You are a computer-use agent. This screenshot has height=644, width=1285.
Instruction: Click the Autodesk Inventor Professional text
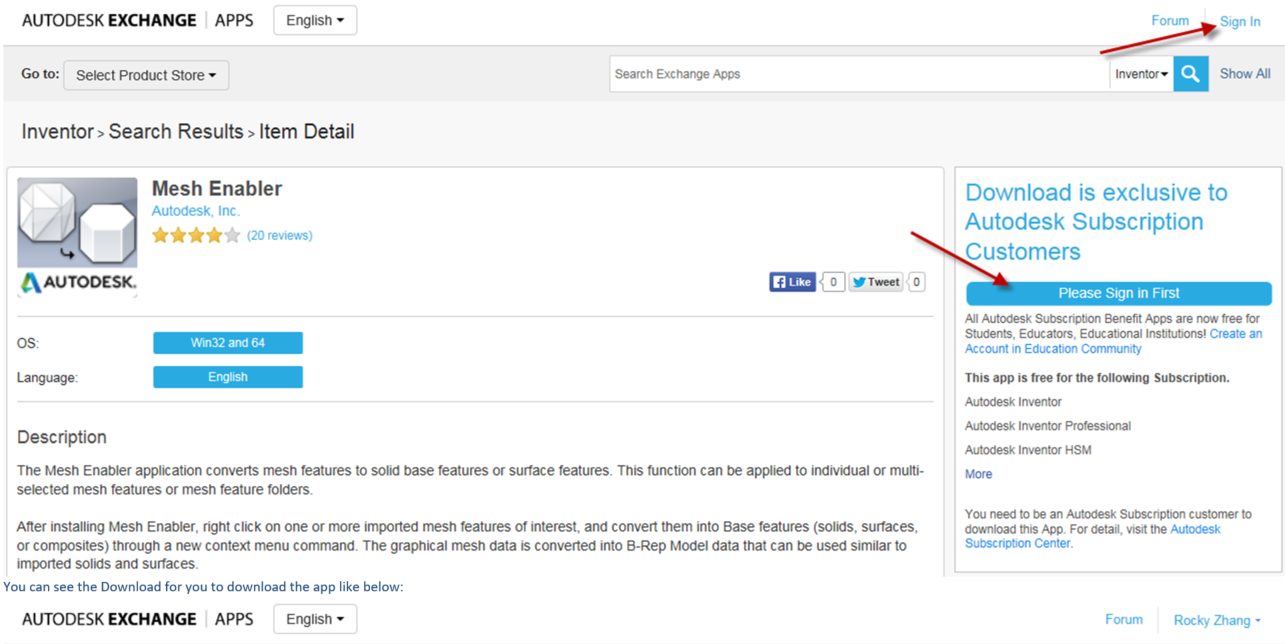1048,426
